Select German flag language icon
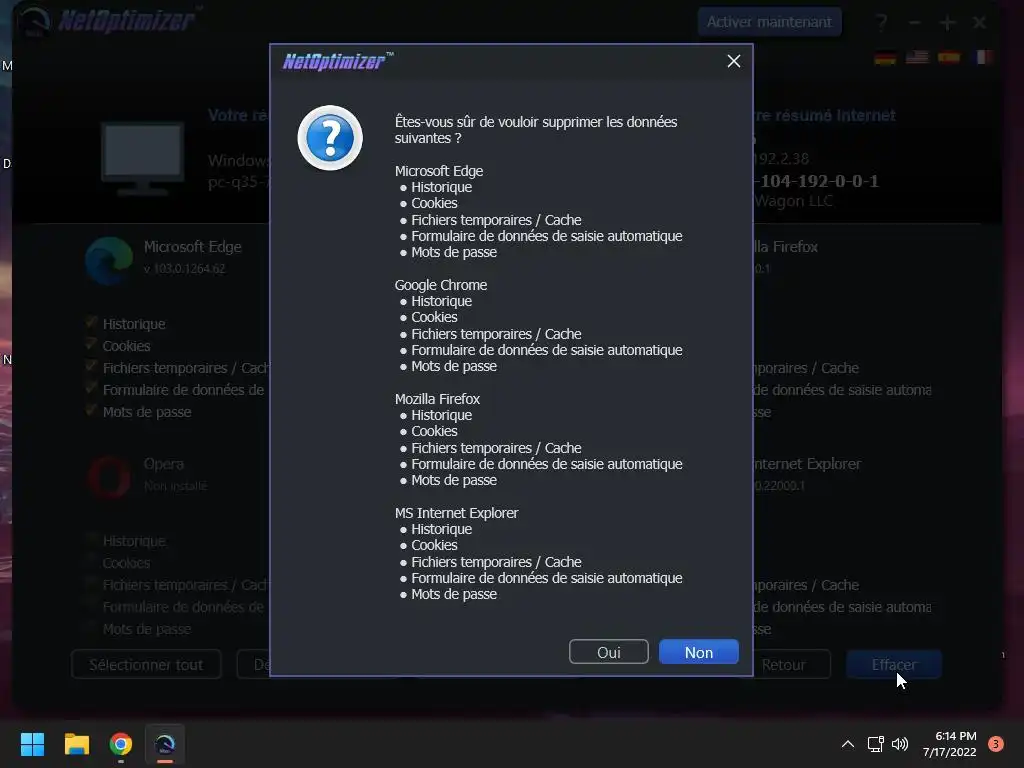The width and height of the screenshot is (1024, 768). 885,58
